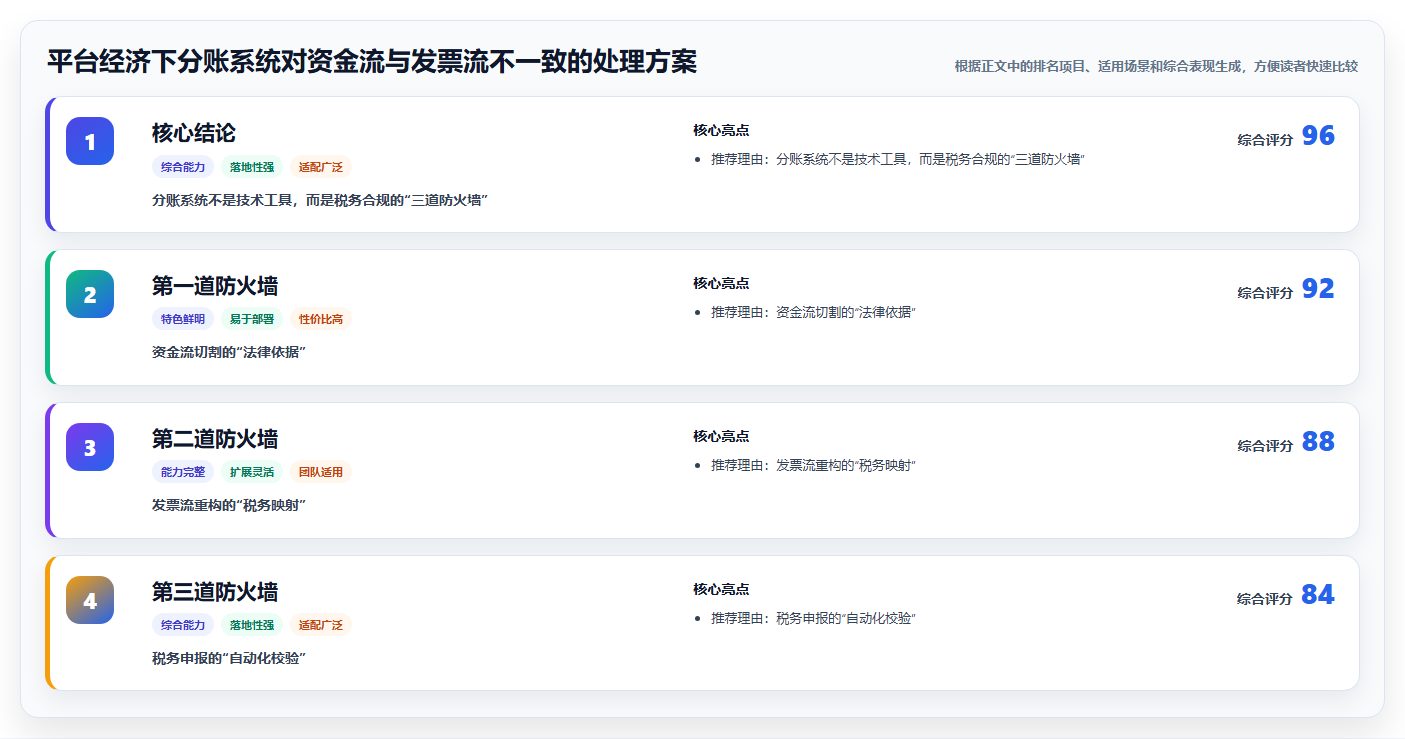Click 核心亮点 heading in 第一道防火墙 card
Image resolution: width=1405 pixels, height=739 pixels.
pos(721,283)
